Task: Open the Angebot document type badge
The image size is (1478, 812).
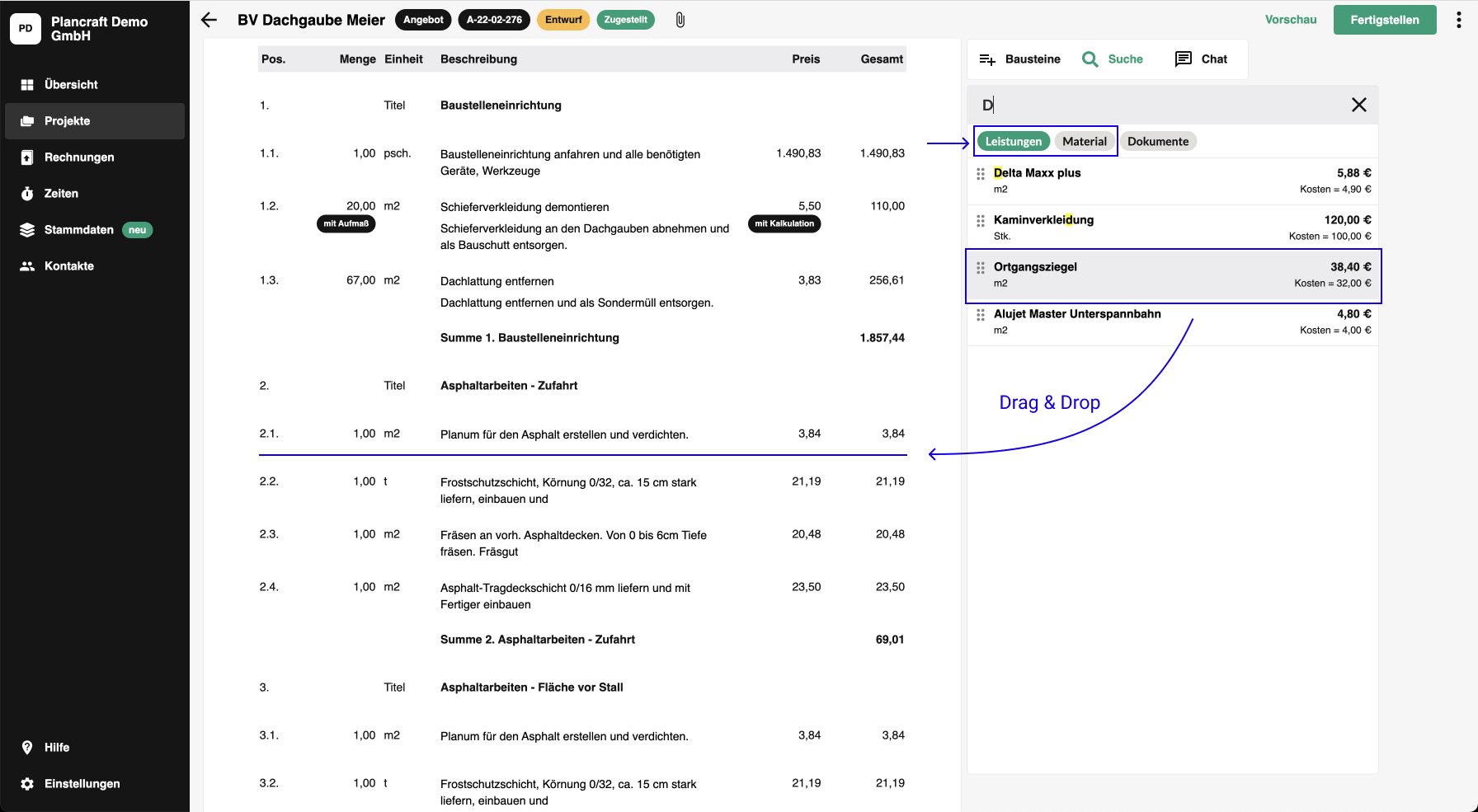Action: 423,20
